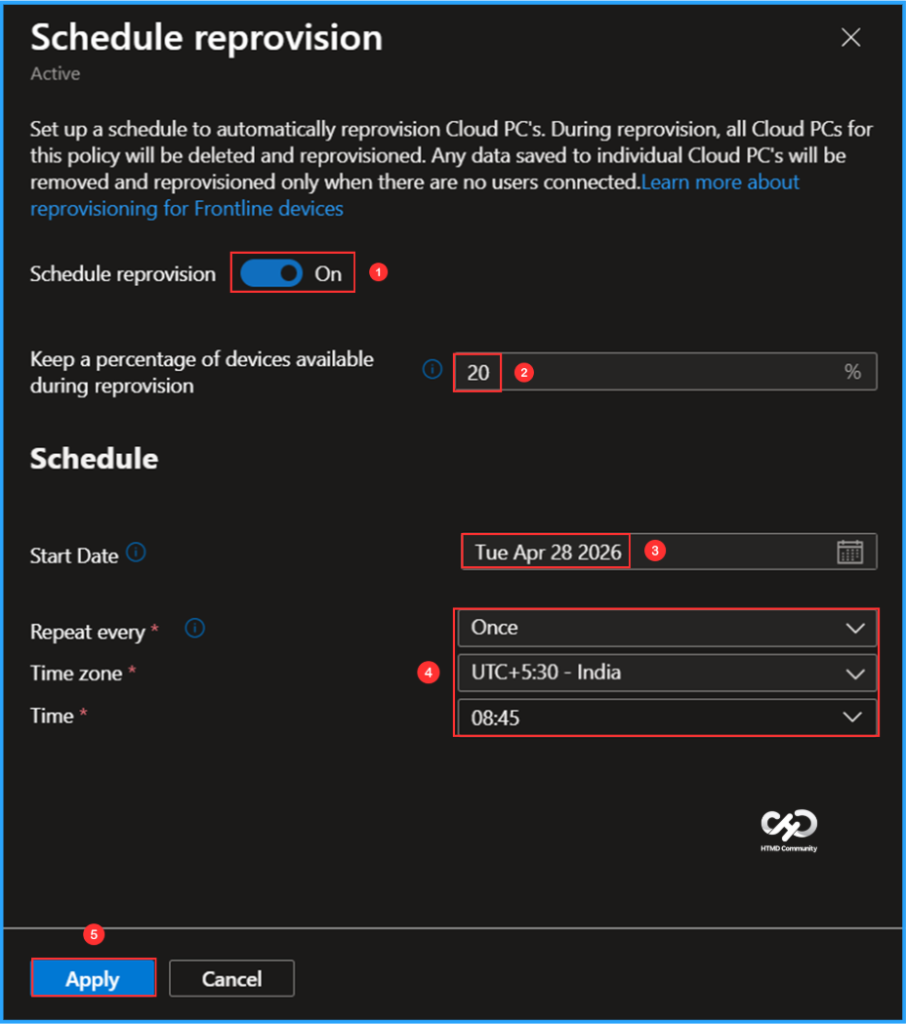Dismiss the panel using the X icon
The width and height of the screenshot is (906, 1024).
coord(850,37)
